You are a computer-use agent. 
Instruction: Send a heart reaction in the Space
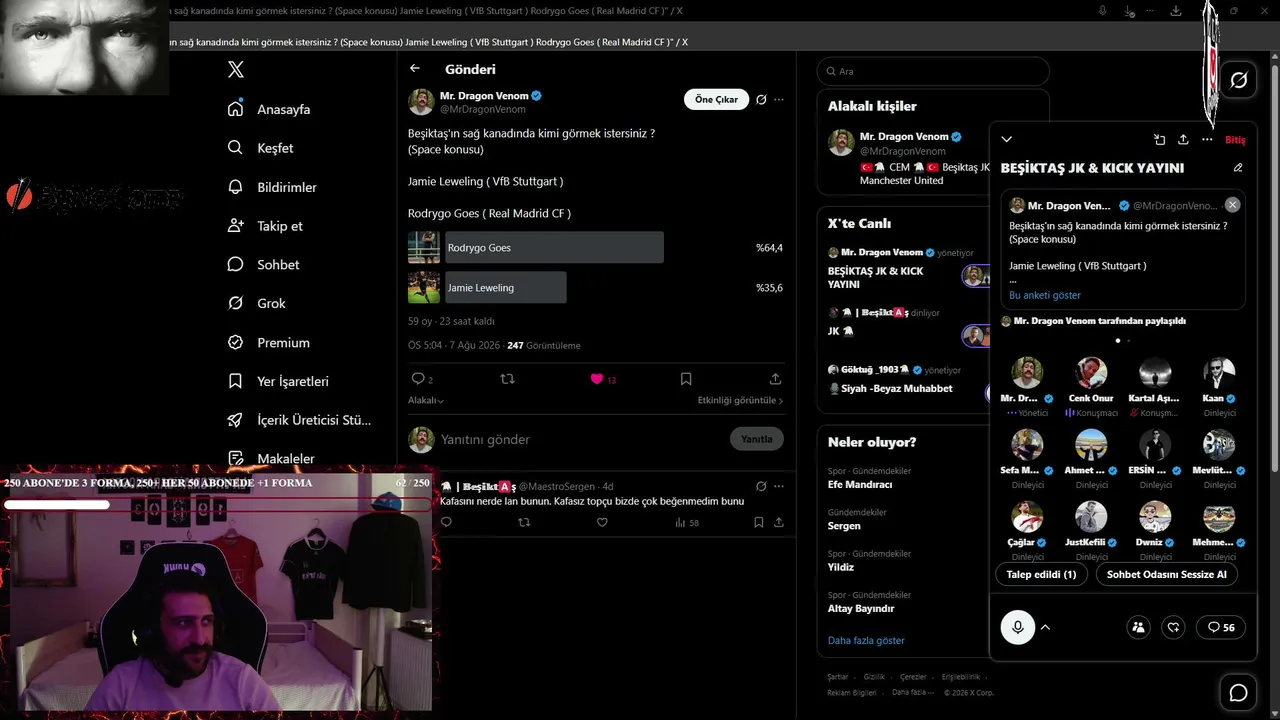pos(1174,627)
